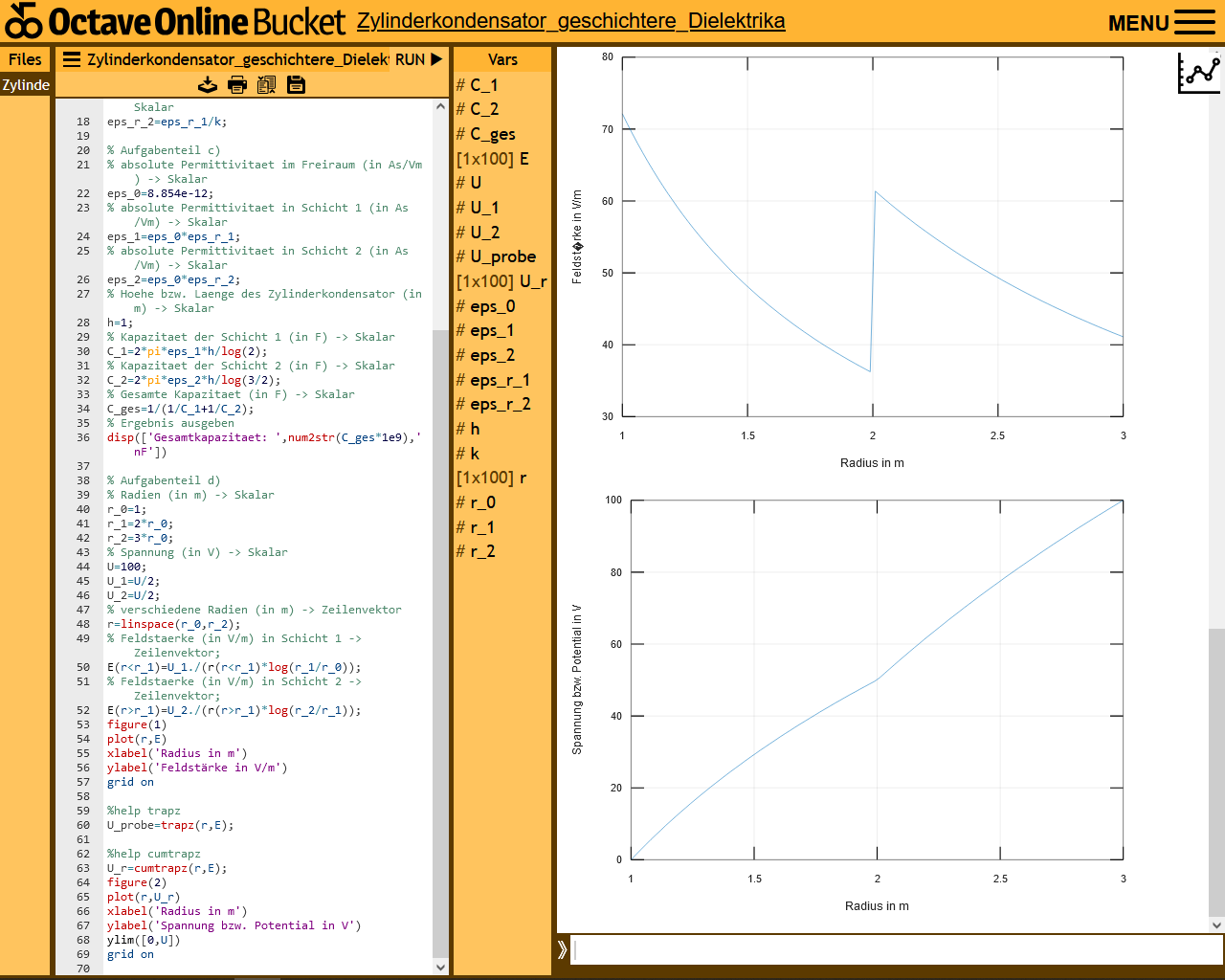Click the print icon in editor toolbar
This screenshot has height=980, width=1225.
[x=237, y=85]
